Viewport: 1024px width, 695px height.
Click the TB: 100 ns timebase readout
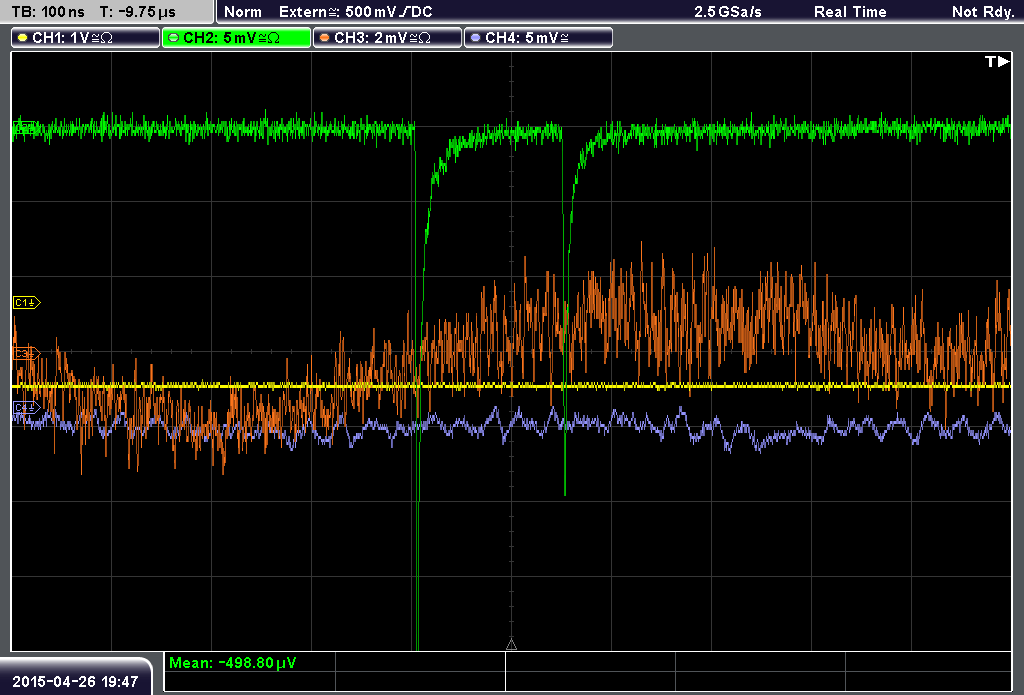click(x=48, y=12)
